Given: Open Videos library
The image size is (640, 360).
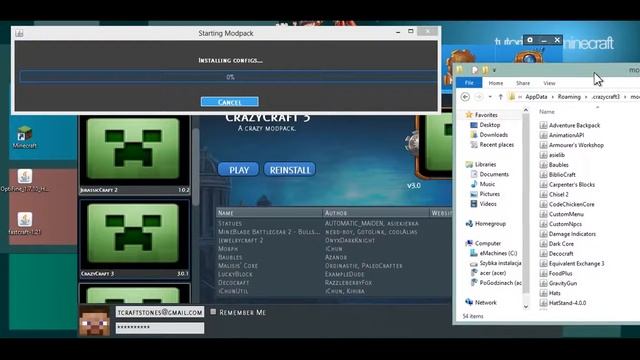Looking at the screenshot, I should click(x=483, y=204).
